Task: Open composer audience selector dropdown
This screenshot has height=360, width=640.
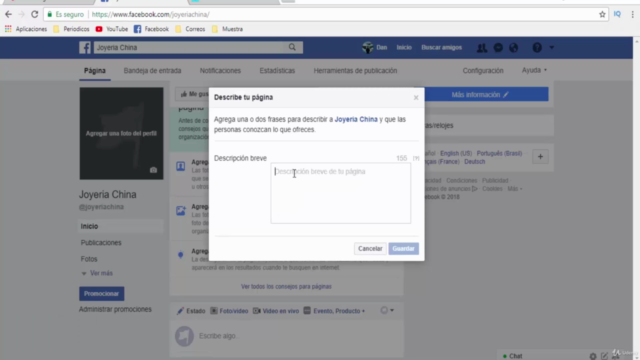Action: click(x=387, y=310)
